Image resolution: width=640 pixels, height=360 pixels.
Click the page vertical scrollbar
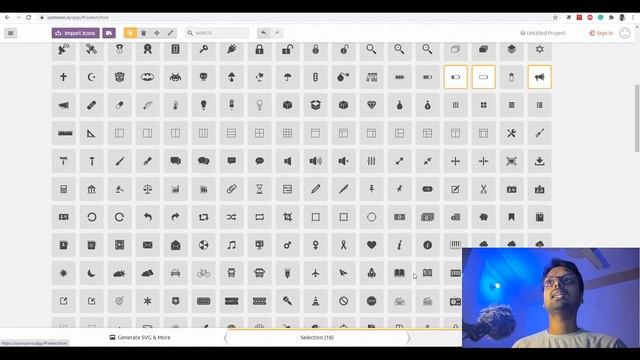click(637, 118)
